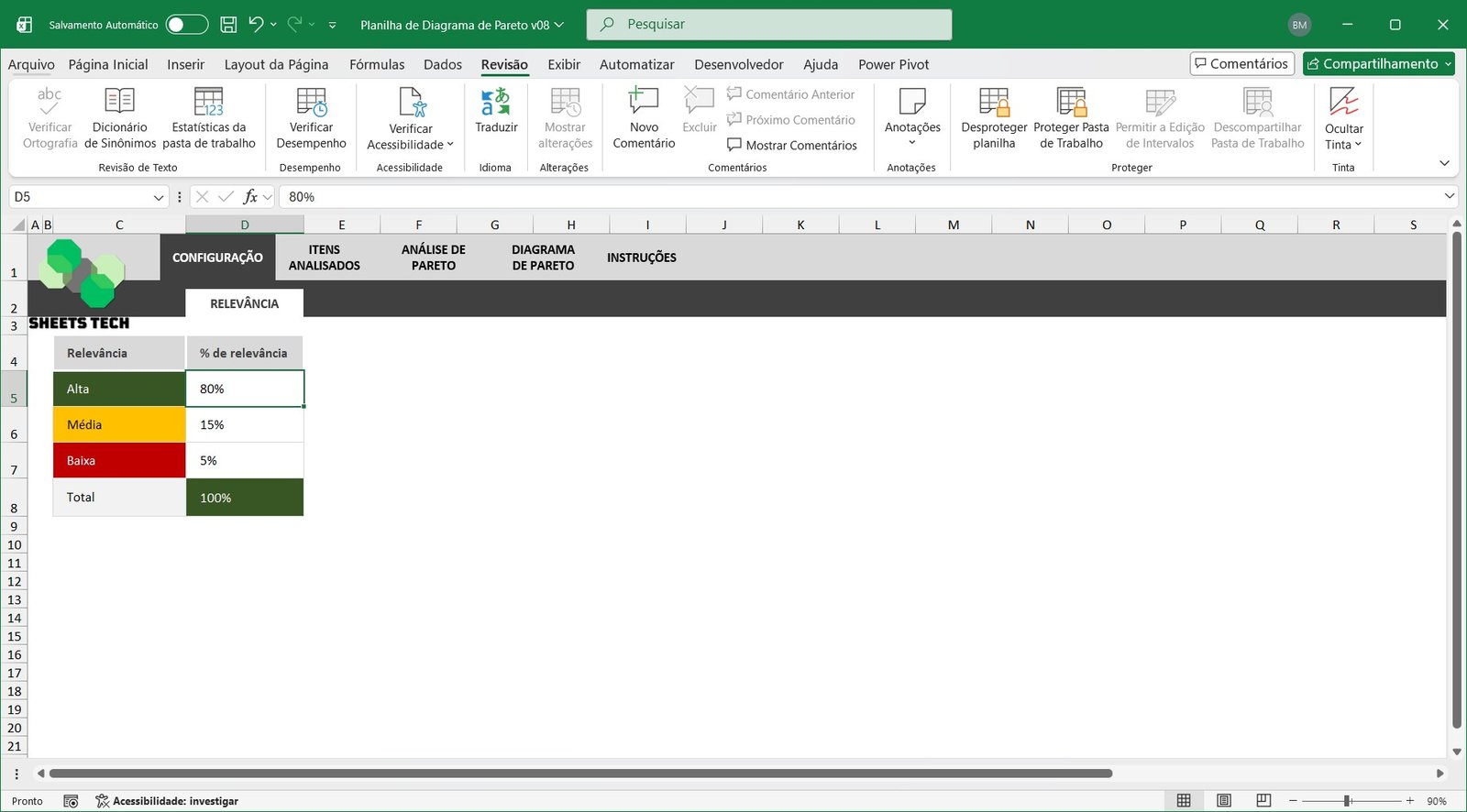The image size is (1467, 812).
Task: Click the Pesquisar search box
Action: pos(768,25)
